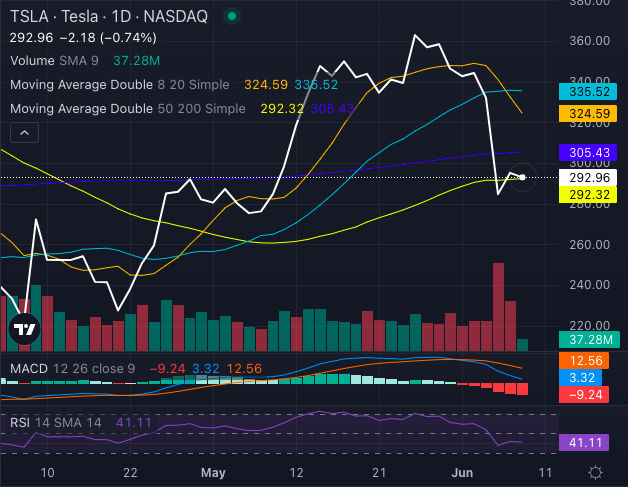This screenshot has height=487, width=628.
Task: Click the TradingView logo icon
Action: click(x=24, y=329)
